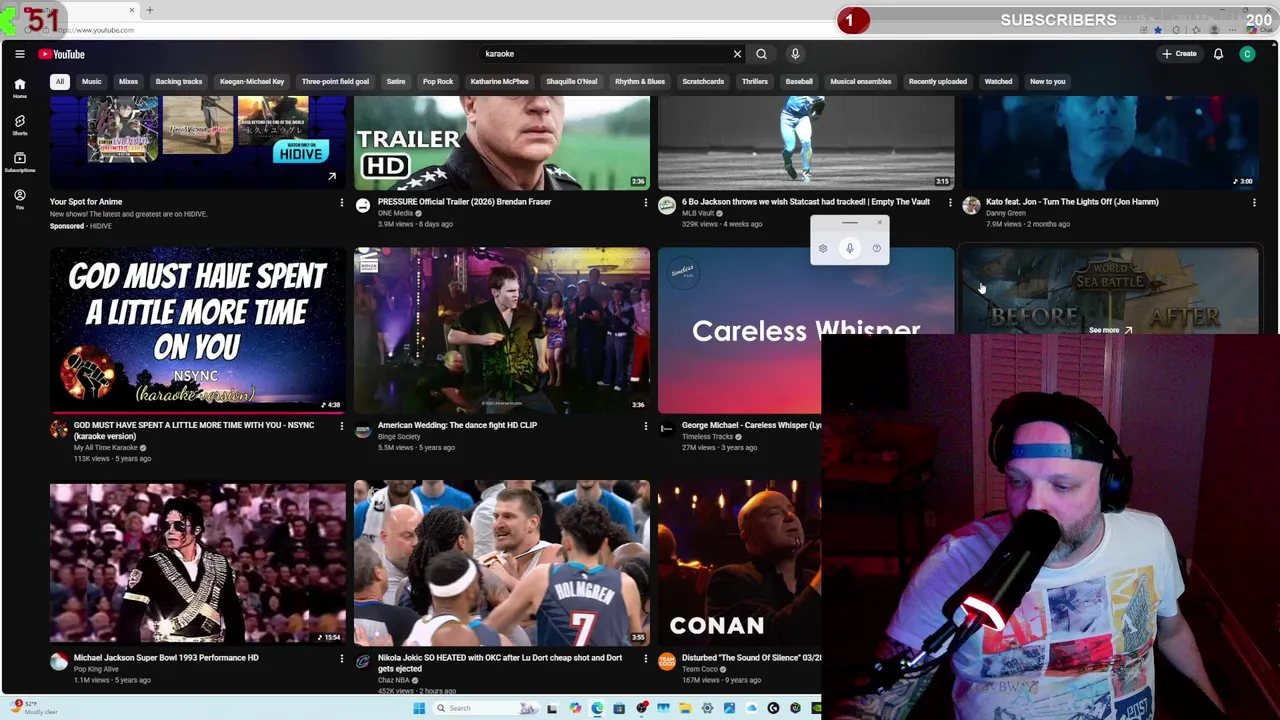Play the American Wedding dance fight thumbnail
This screenshot has width=1280, height=720.
(x=502, y=330)
